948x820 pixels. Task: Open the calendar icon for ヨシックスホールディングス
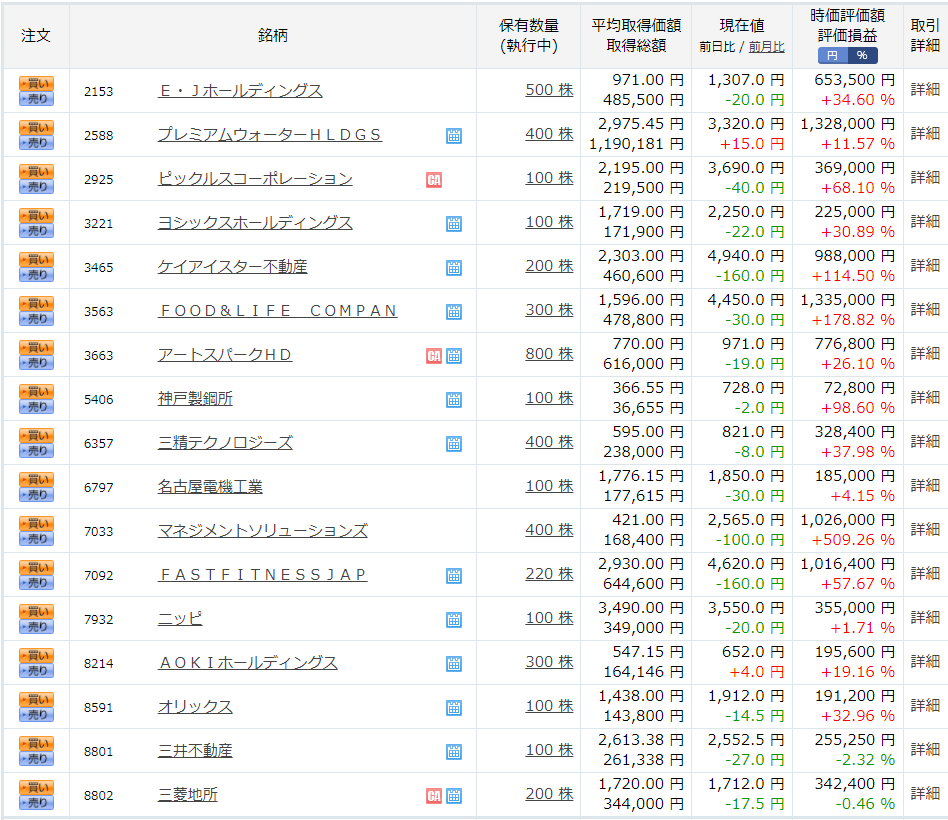(x=454, y=224)
